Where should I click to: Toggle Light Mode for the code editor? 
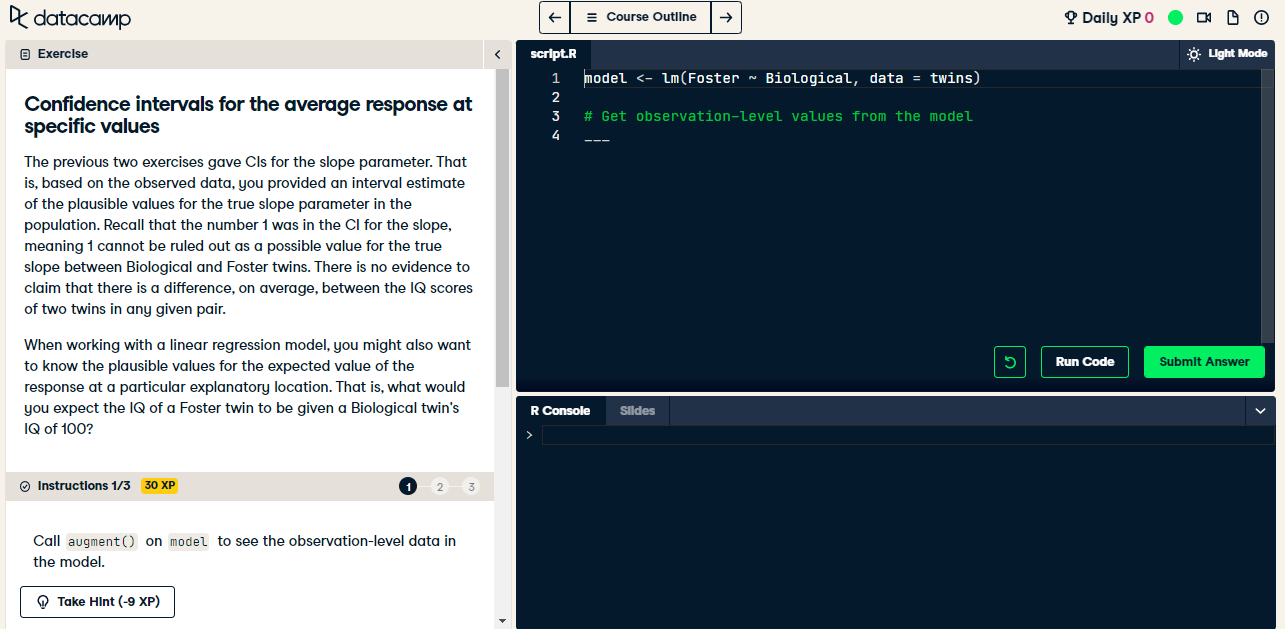pos(1226,54)
